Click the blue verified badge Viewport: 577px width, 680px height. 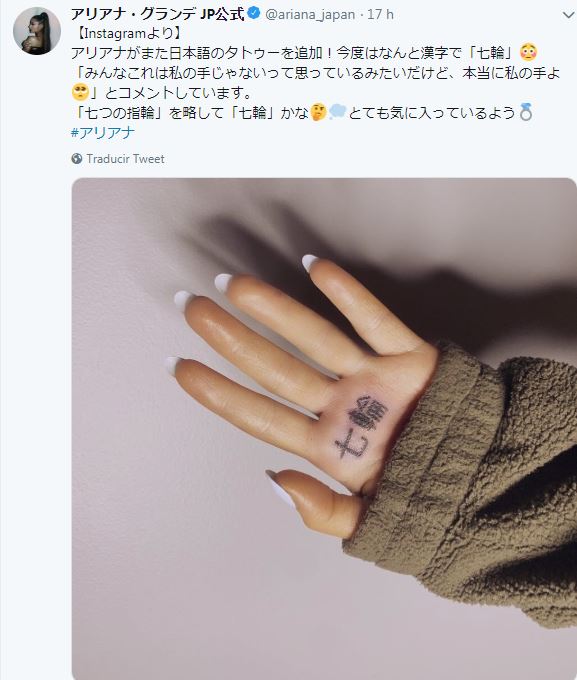253,14
